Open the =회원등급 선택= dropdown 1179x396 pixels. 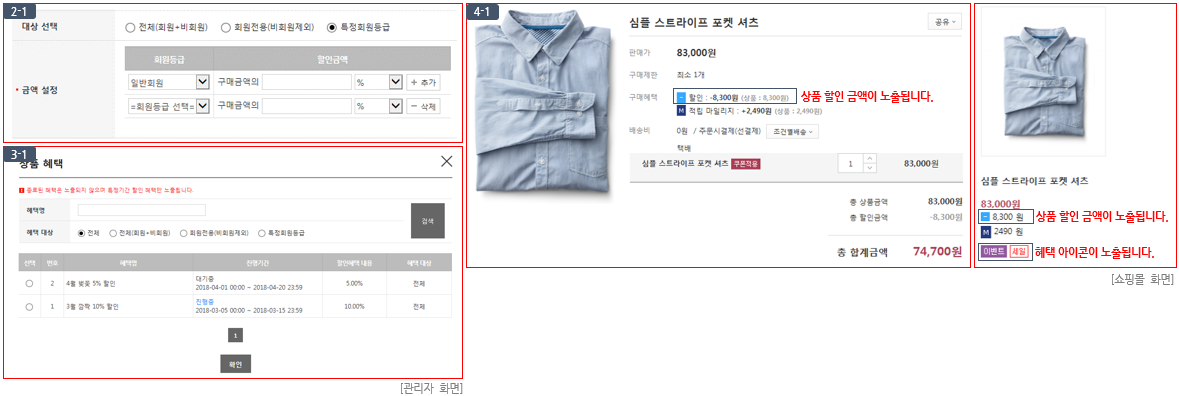(x=169, y=107)
